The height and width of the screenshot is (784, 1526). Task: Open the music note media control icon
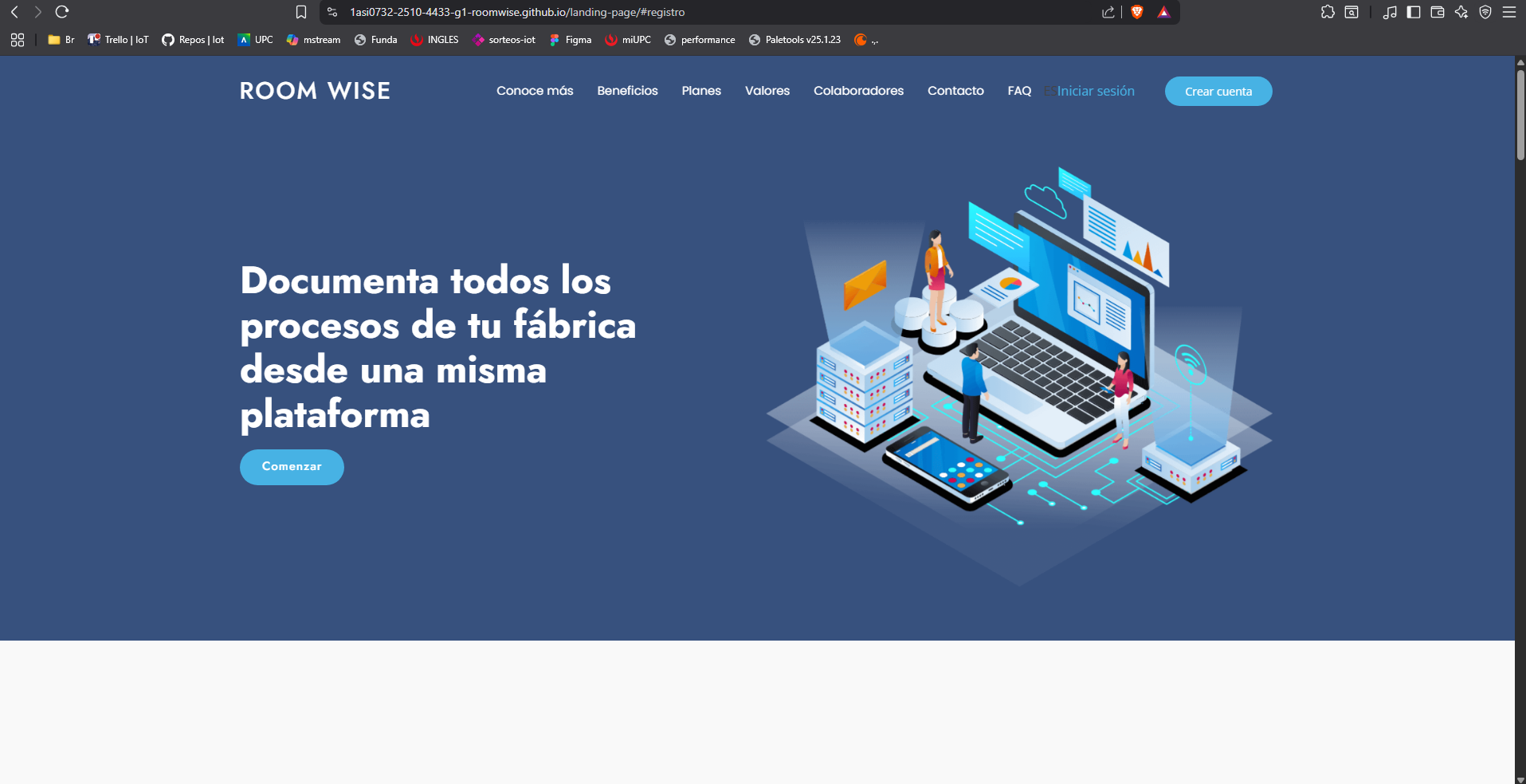pos(1390,12)
